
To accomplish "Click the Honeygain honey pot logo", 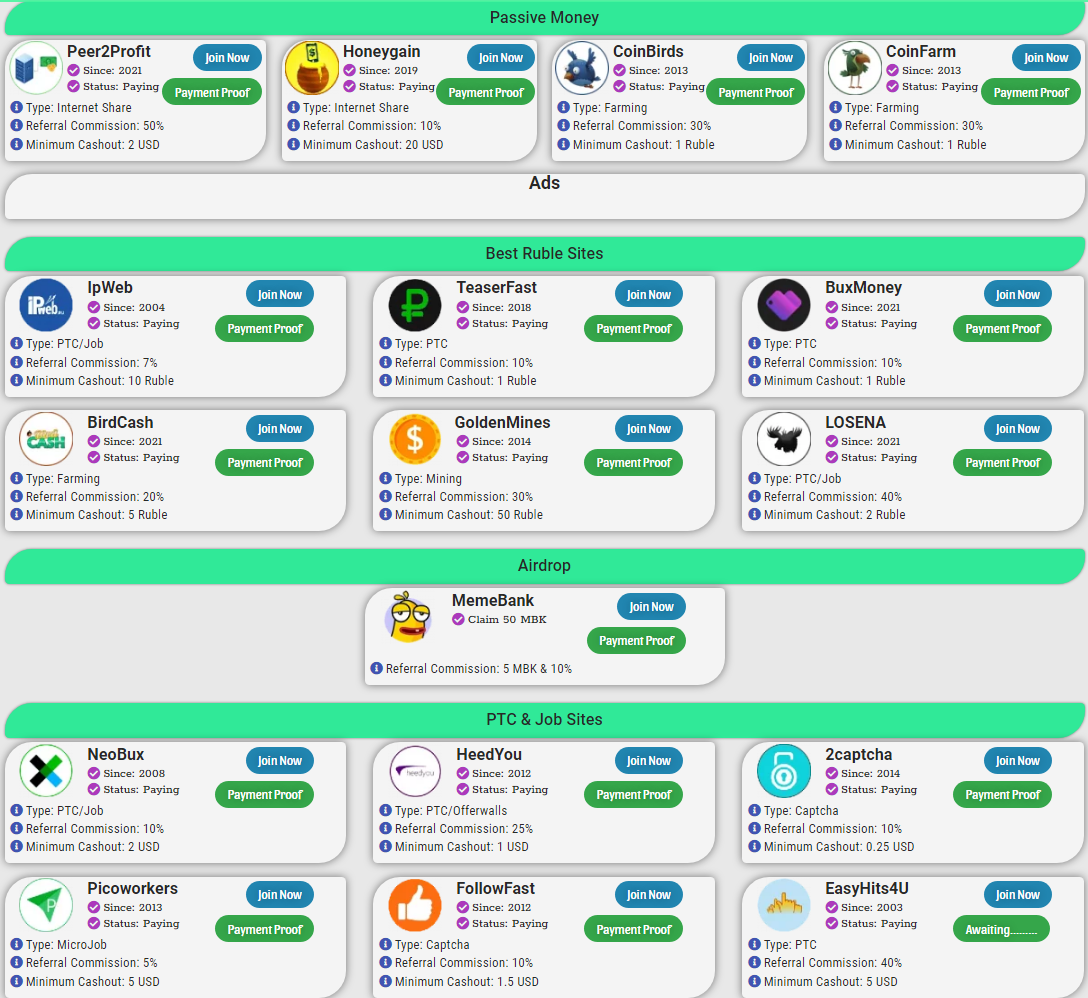I will click(x=312, y=68).
